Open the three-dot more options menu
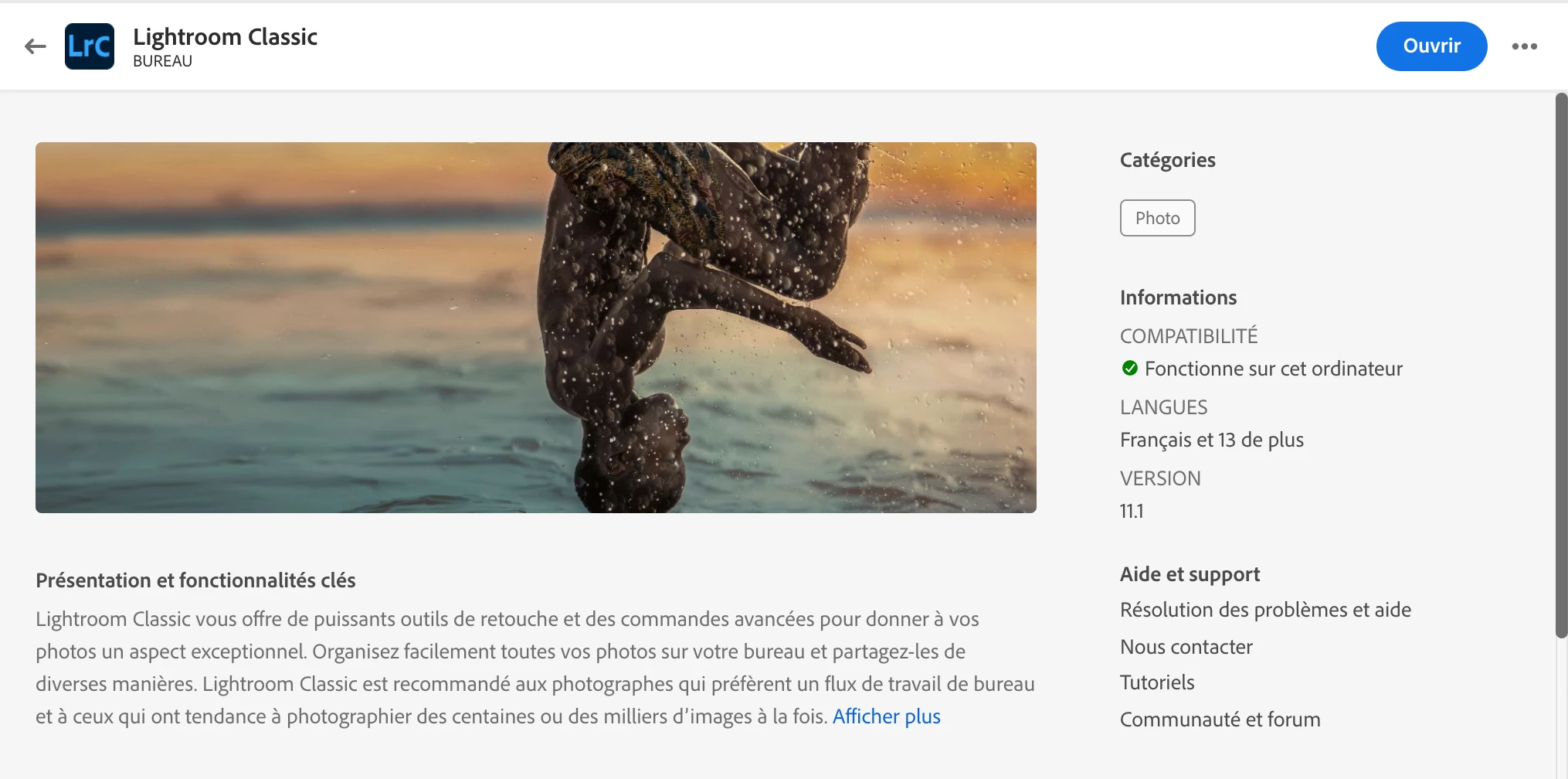This screenshot has width=1568, height=779. point(1524,46)
